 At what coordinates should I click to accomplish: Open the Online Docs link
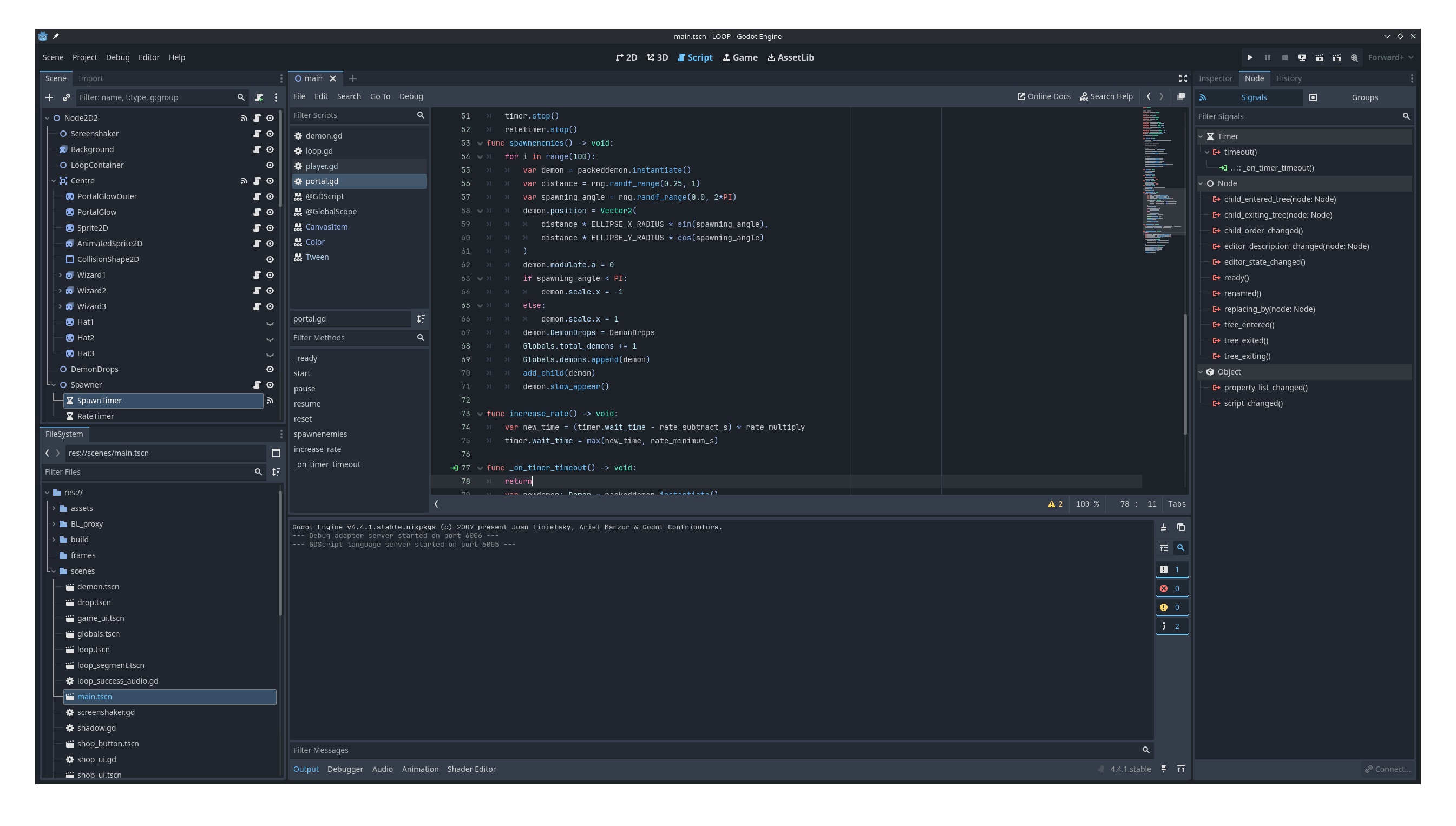click(1044, 96)
